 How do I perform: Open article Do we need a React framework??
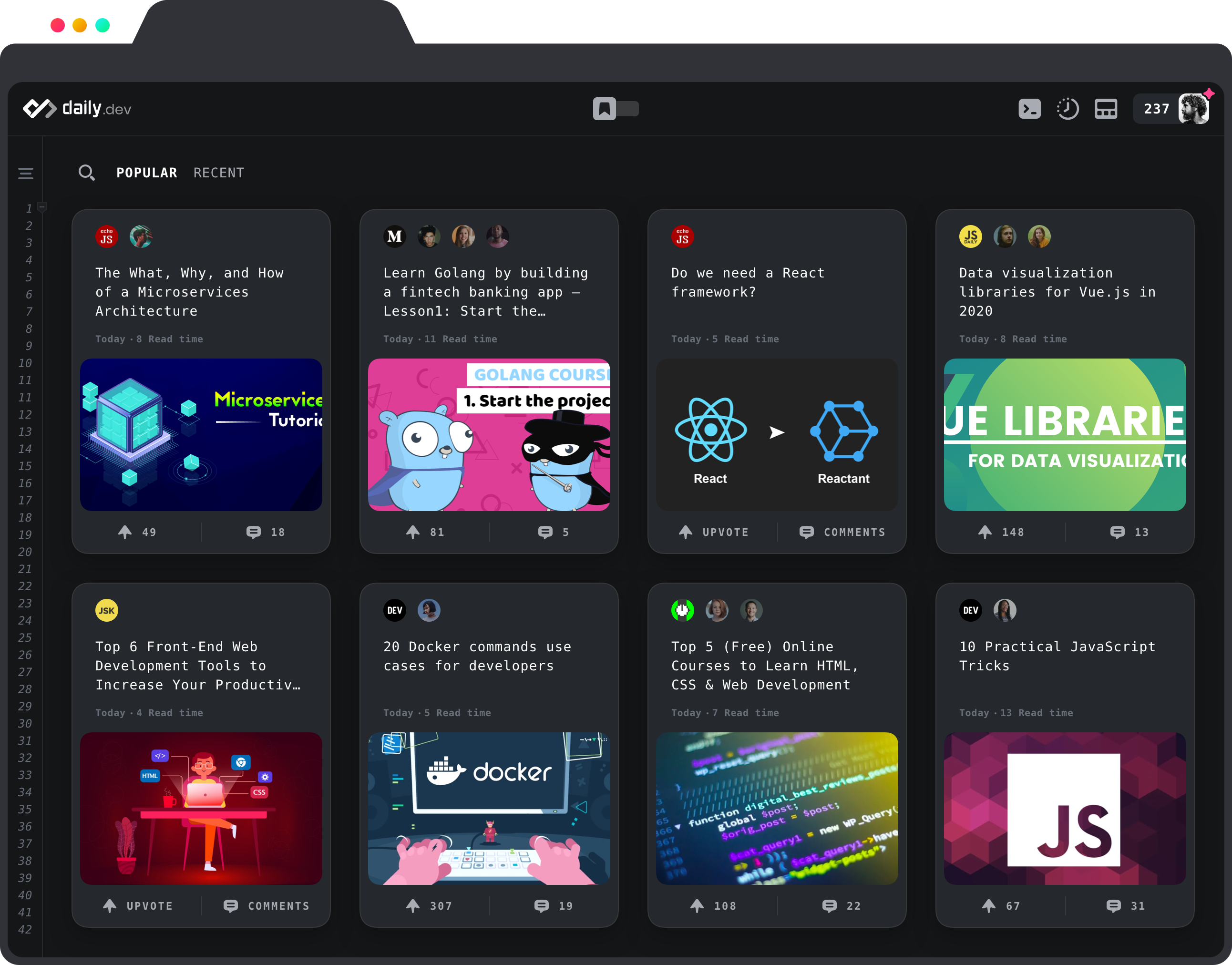click(x=748, y=283)
